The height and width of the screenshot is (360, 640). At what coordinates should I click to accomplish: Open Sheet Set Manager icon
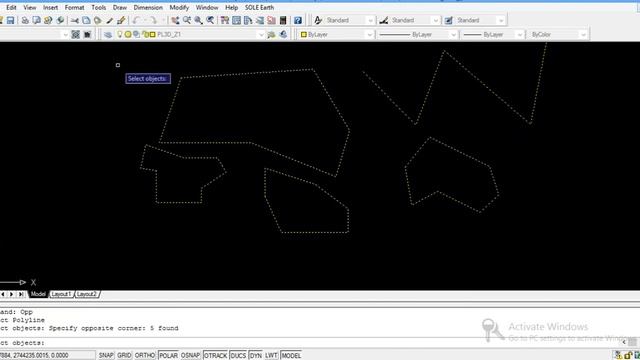pos(260,20)
